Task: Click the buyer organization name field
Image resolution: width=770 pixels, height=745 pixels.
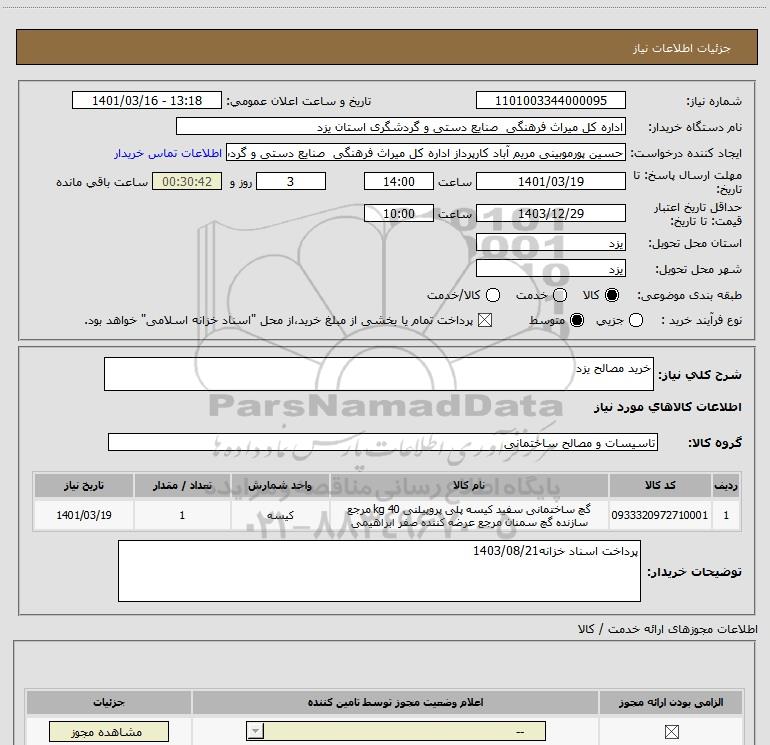Action: (401, 127)
